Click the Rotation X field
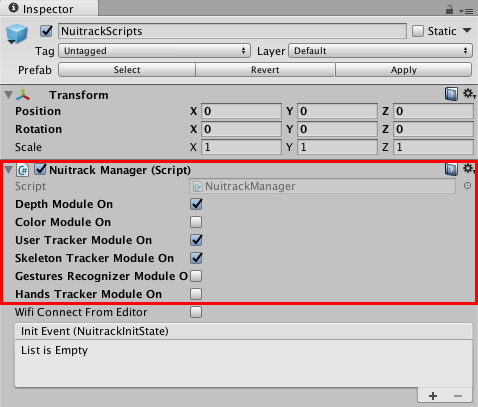 (x=241, y=129)
